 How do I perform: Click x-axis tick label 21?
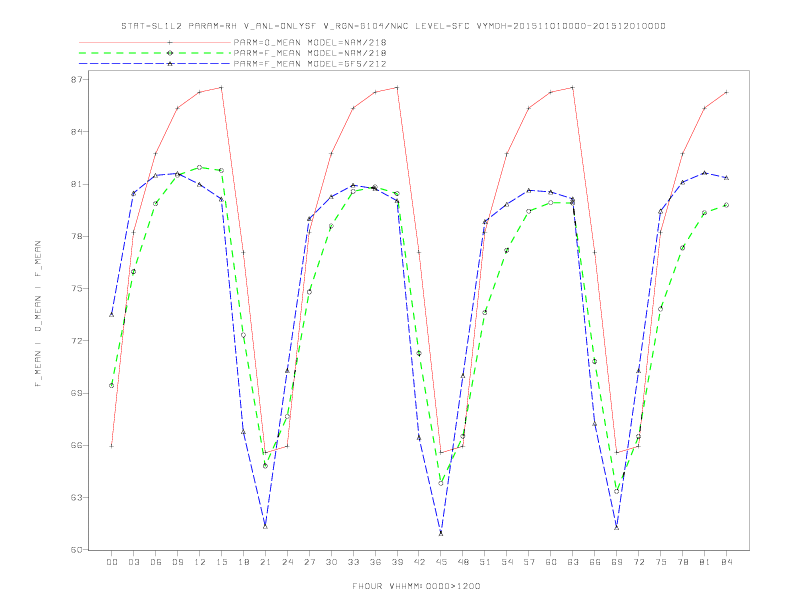[266, 562]
